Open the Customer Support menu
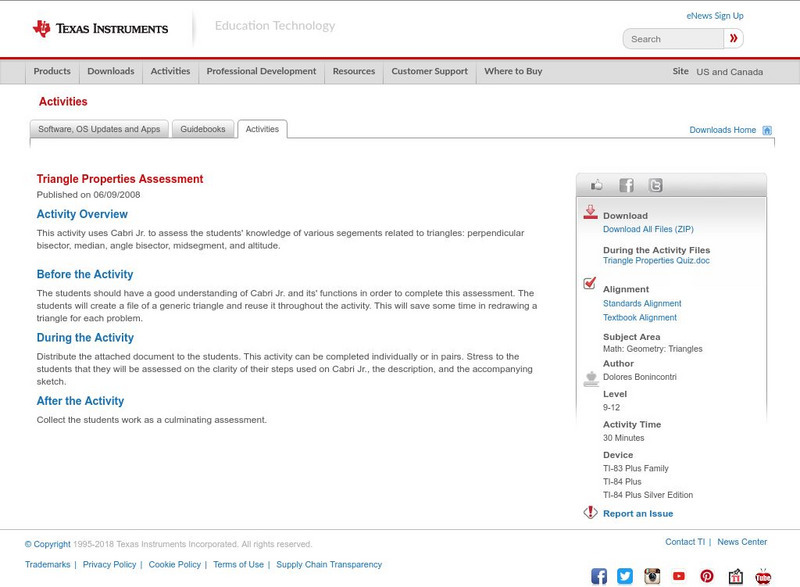Viewport: 800px width, 587px height. [430, 71]
